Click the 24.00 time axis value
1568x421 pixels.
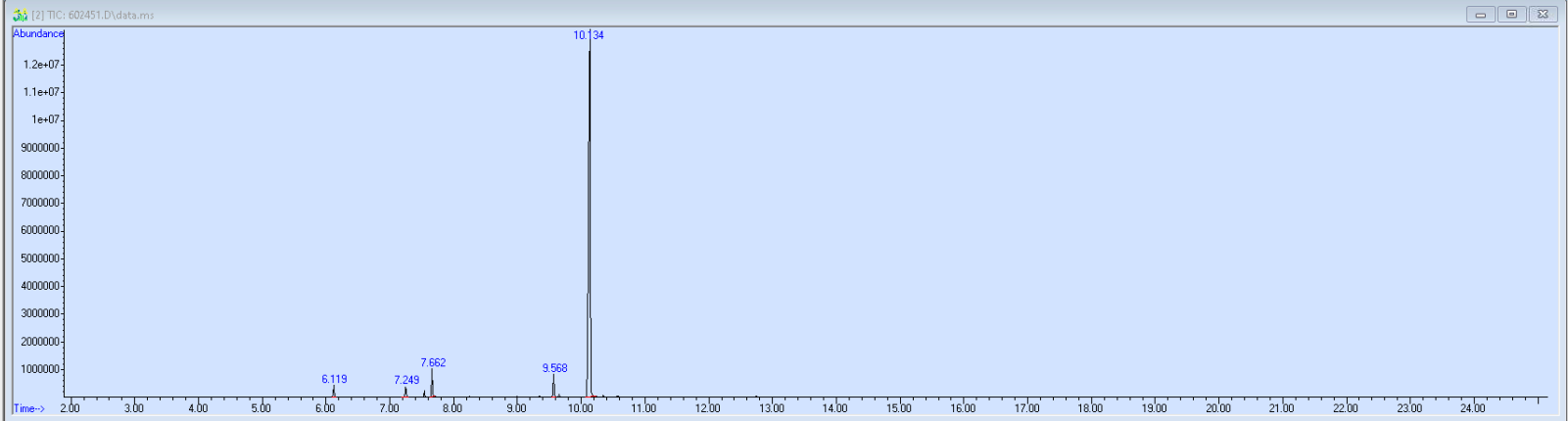[1473, 408]
